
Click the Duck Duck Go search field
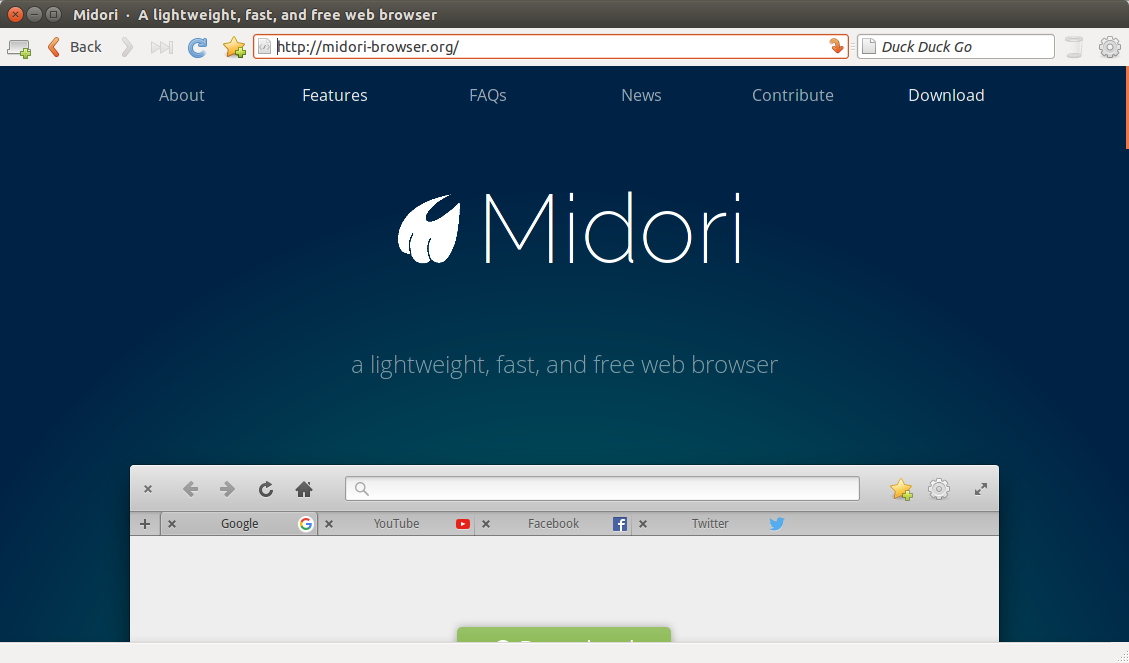coord(955,47)
